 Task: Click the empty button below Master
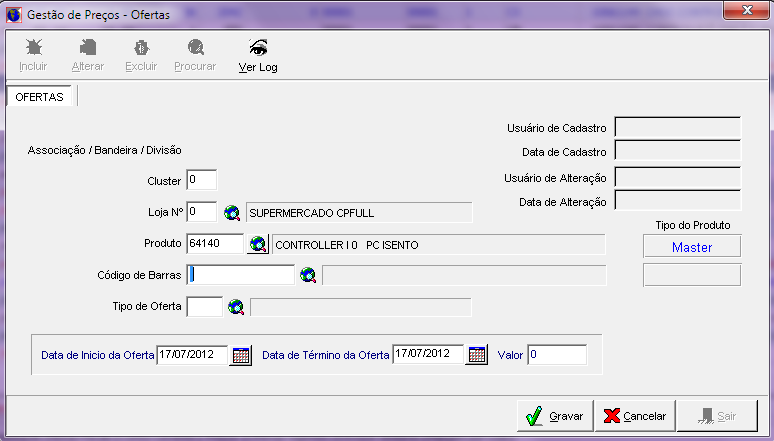click(x=692, y=275)
